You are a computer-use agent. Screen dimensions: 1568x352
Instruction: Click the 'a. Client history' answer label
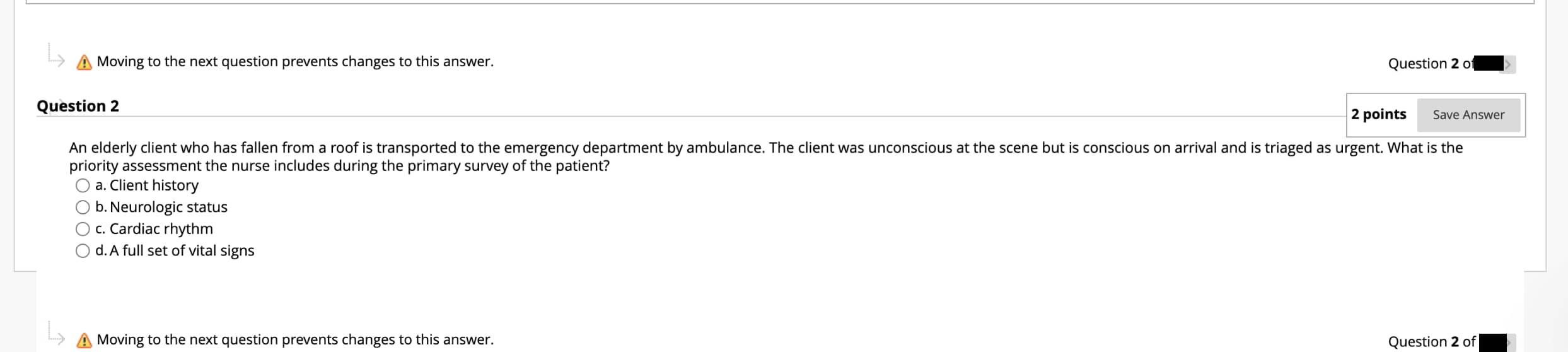147,185
